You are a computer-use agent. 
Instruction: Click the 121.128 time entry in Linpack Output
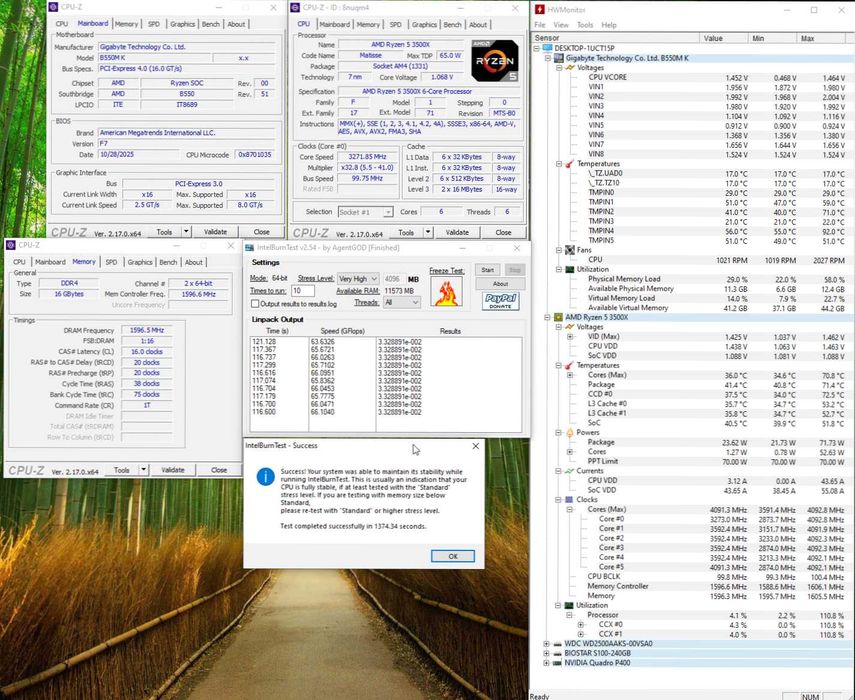coord(264,342)
